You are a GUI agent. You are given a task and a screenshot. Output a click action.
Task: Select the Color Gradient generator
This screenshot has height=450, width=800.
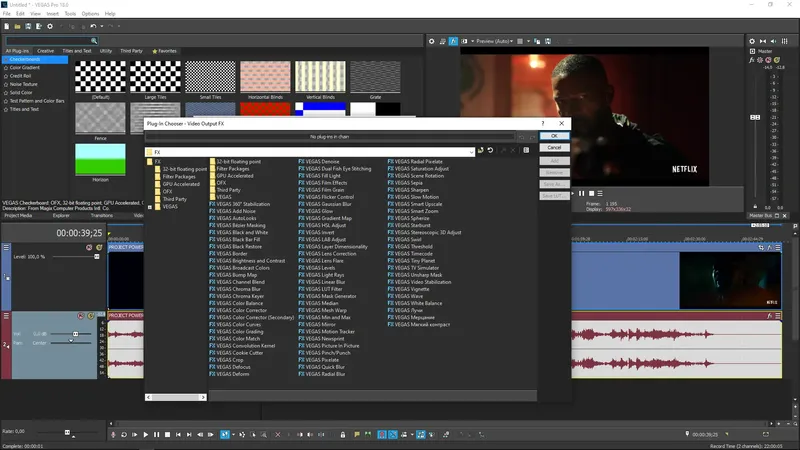(24, 68)
